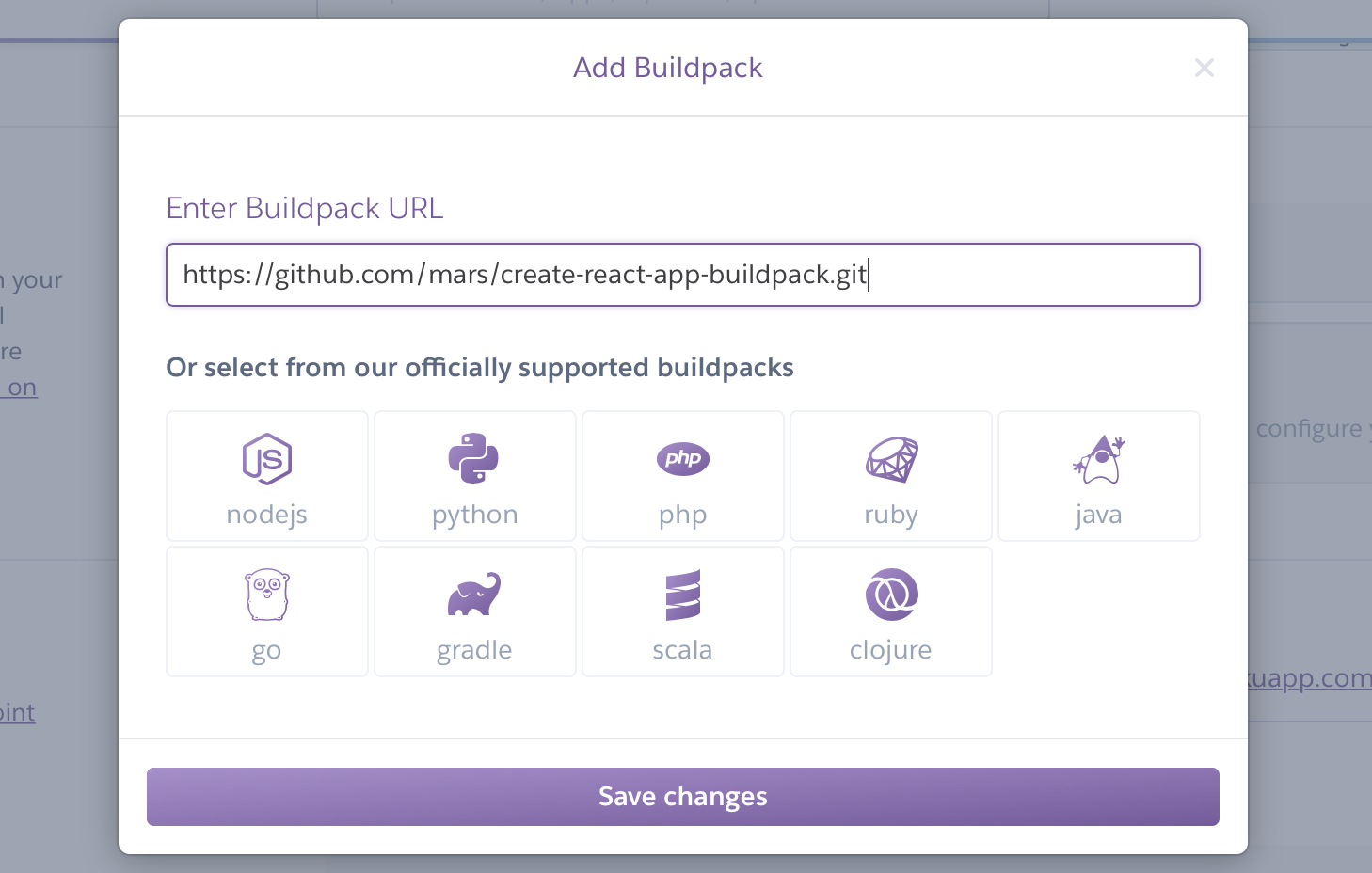Open the underlined 'on' link behind dialog
This screenshot has height=873, width=1372.
[20, 388]
